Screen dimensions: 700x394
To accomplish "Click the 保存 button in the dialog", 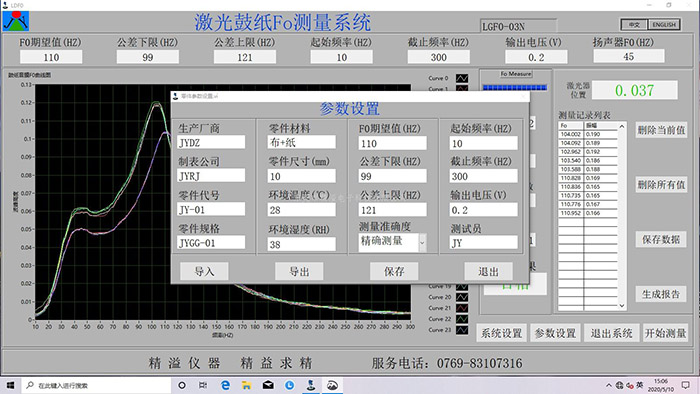I will [394, 271].
